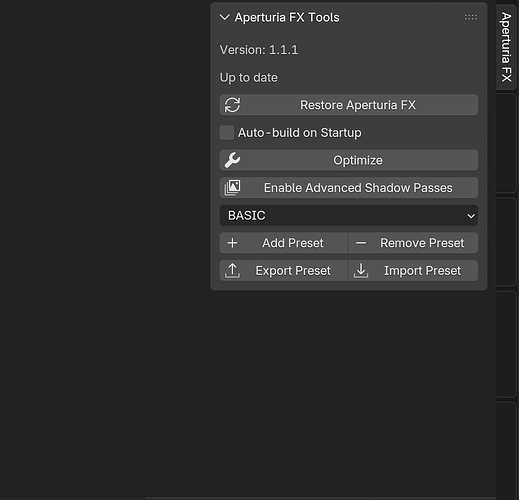The image size is (519, 500).
Task: Click the minus icon for Remove Preset
Action: tap(361, 243)
